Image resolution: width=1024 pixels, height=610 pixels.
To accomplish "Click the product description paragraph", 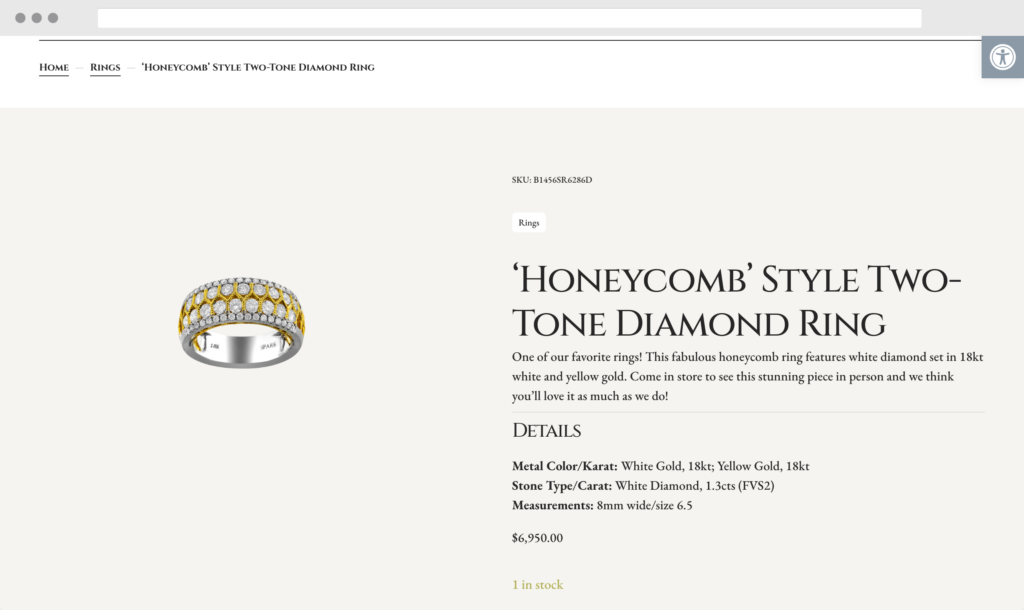I will (740, 376).
